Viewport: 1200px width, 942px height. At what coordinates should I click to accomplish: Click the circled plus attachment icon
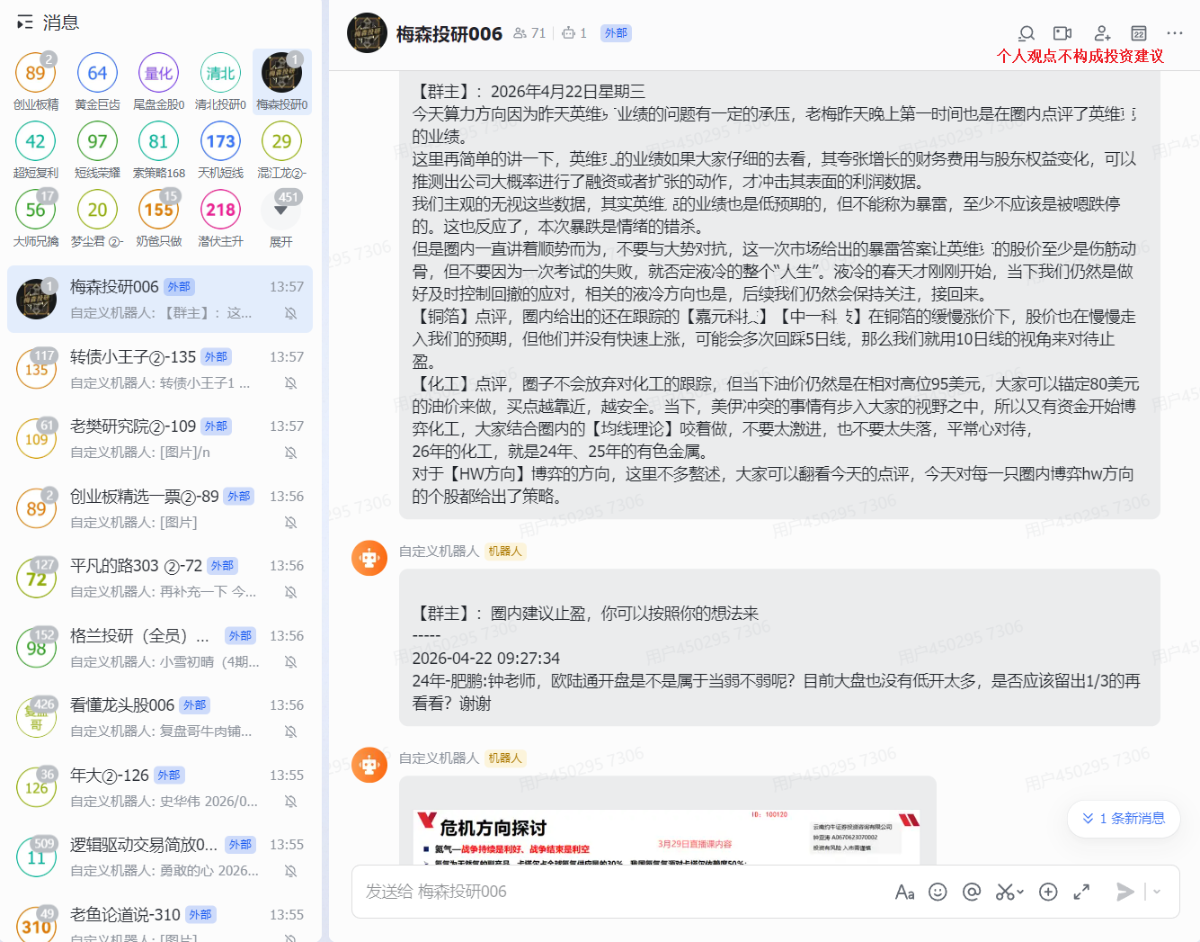click(x=1048, y=892)
